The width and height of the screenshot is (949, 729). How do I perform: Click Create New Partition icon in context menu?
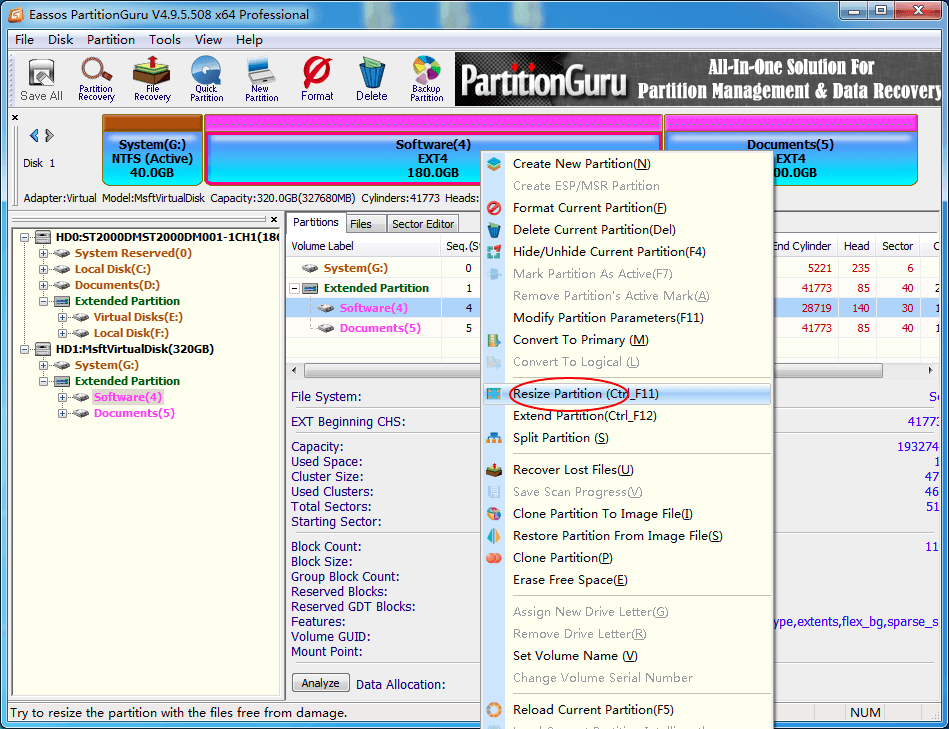494,164
